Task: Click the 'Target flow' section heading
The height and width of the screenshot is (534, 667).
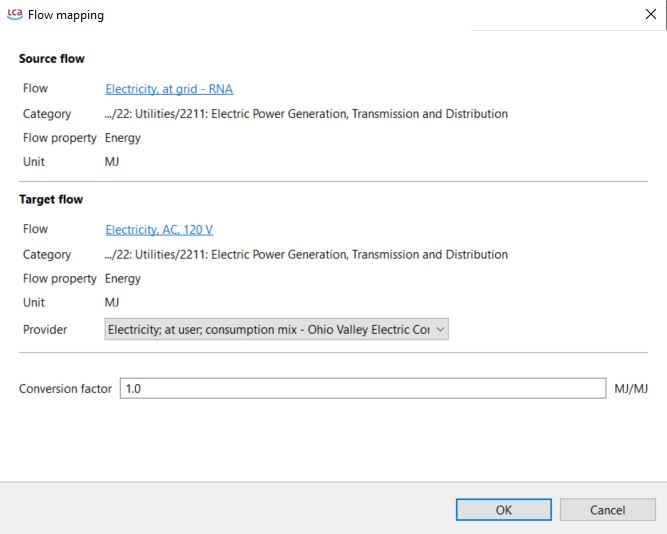Action: pyautogui.click(x=51, y=200)
